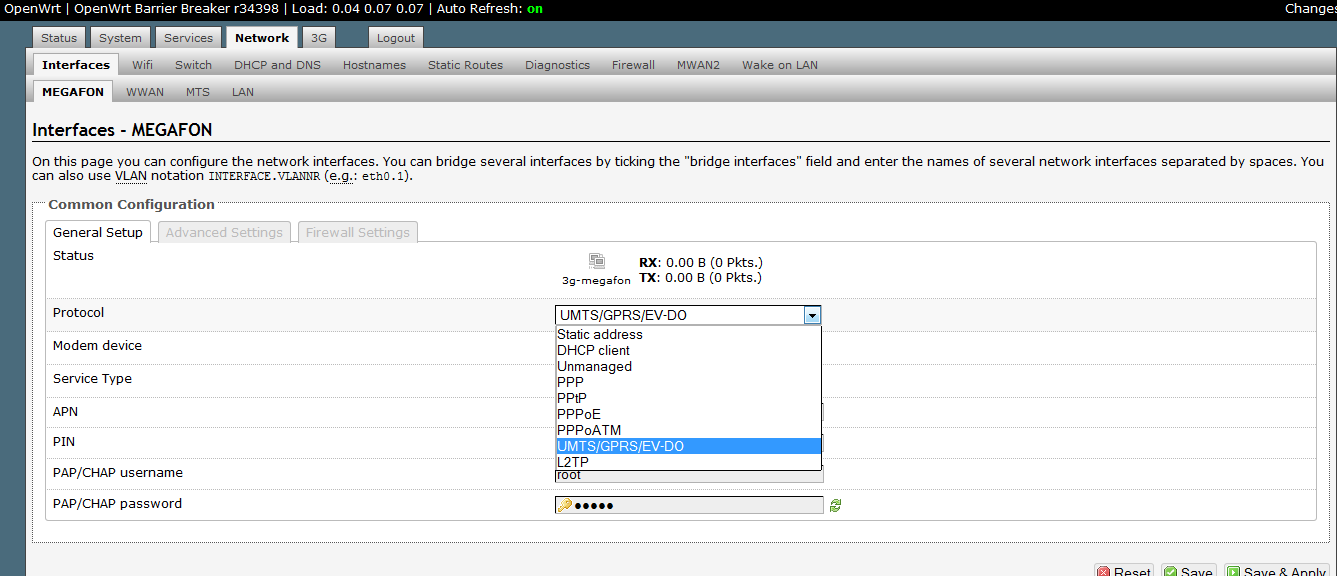1337x576 pixels.
Task: Choose DHCP client from protocol list
Action: coord(688,351)
